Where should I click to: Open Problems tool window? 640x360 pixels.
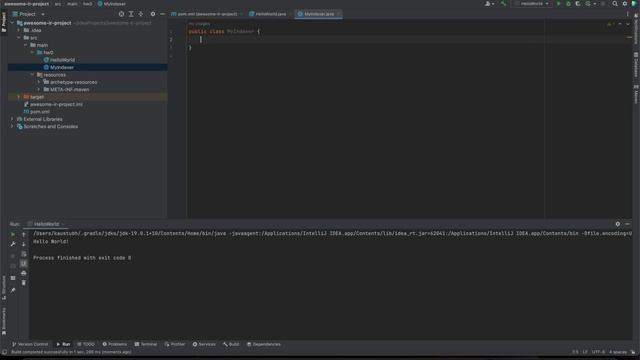(x=115, y=344)
